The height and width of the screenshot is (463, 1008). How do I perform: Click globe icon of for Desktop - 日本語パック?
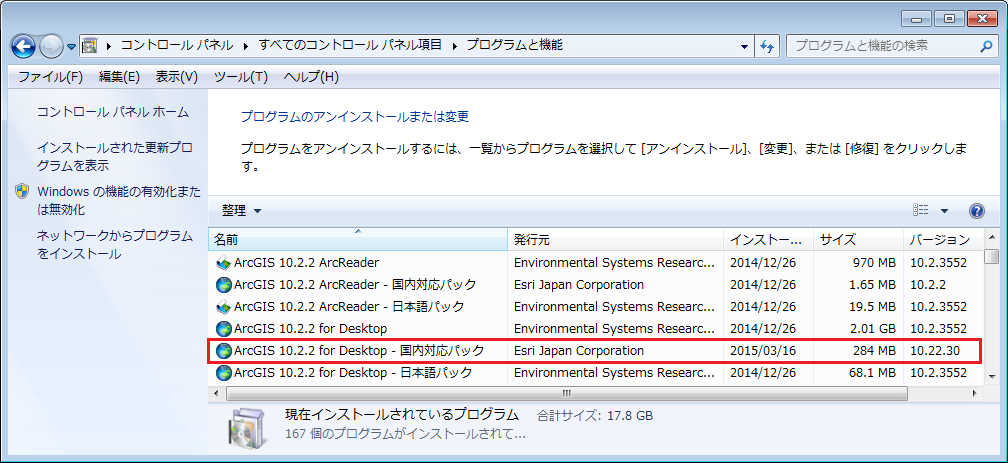tap(223, 373)
